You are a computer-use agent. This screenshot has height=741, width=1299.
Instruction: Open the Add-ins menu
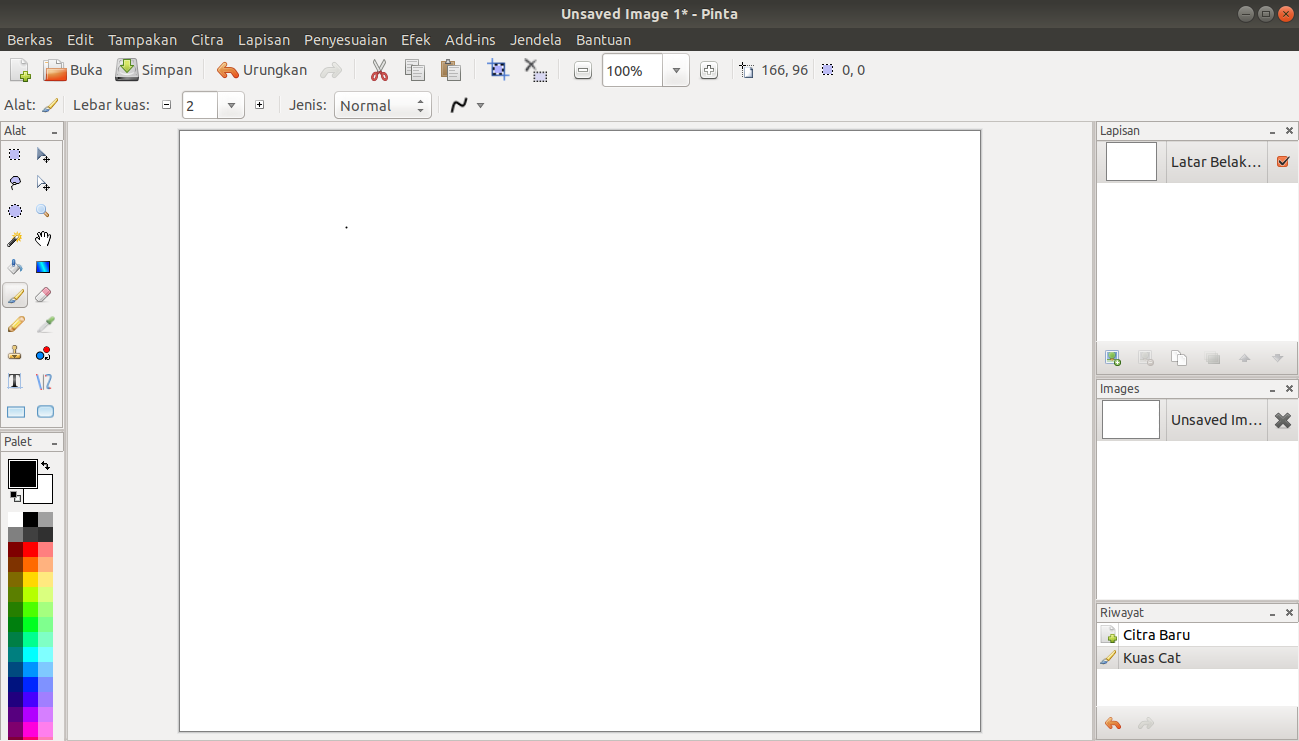tap(470, 40)
